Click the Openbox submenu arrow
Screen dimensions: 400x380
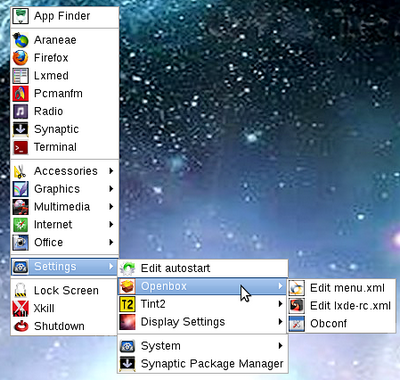pos(281,286)
